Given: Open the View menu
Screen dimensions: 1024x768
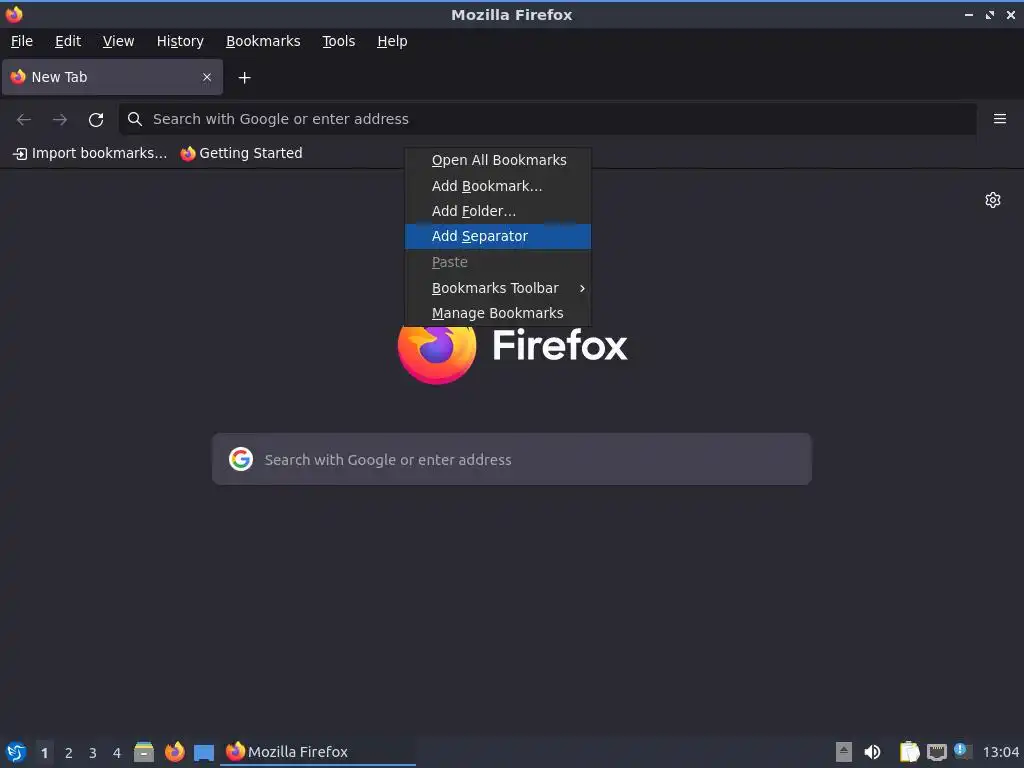Looking at the screenshot, I should [x=118, y=41].
